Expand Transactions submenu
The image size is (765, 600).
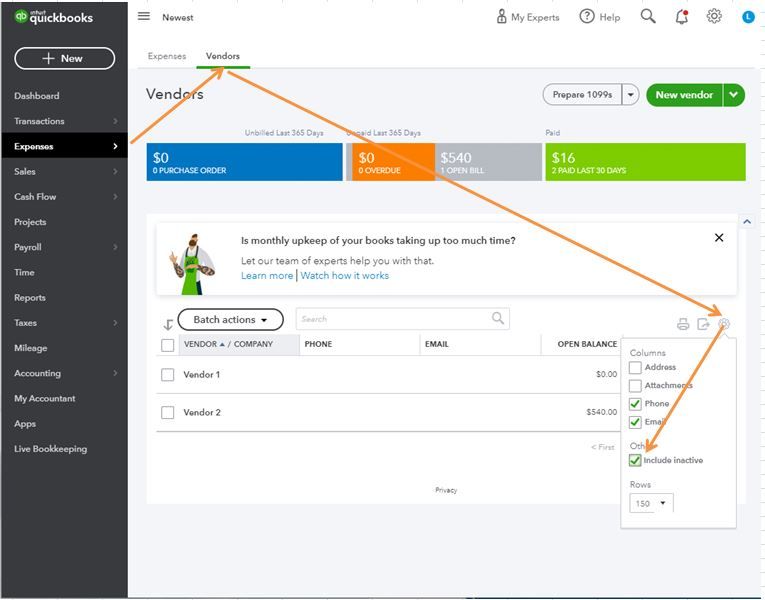pyautogui.click(x=115, y=121)
